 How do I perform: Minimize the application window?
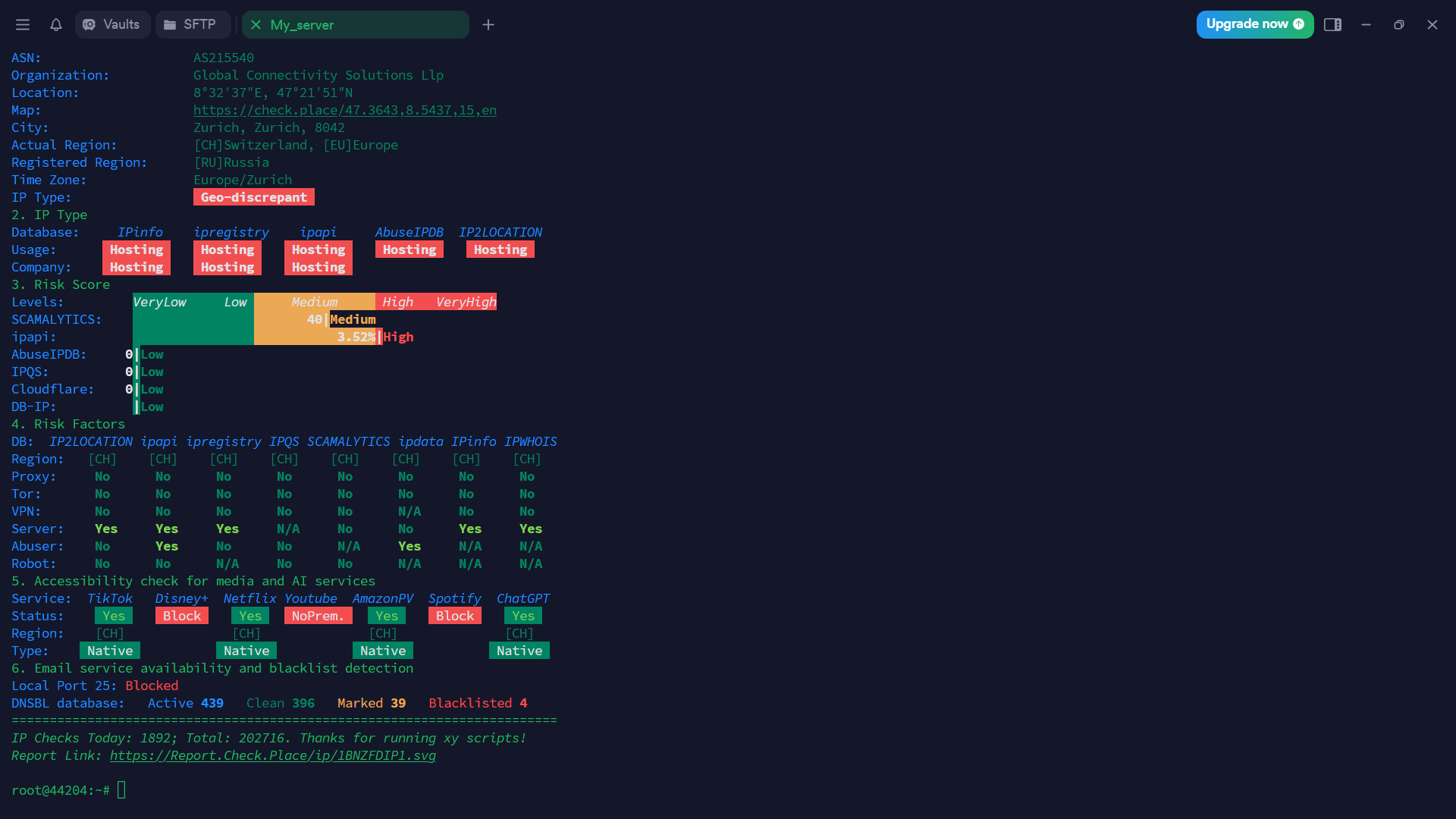pos(1366,25)
